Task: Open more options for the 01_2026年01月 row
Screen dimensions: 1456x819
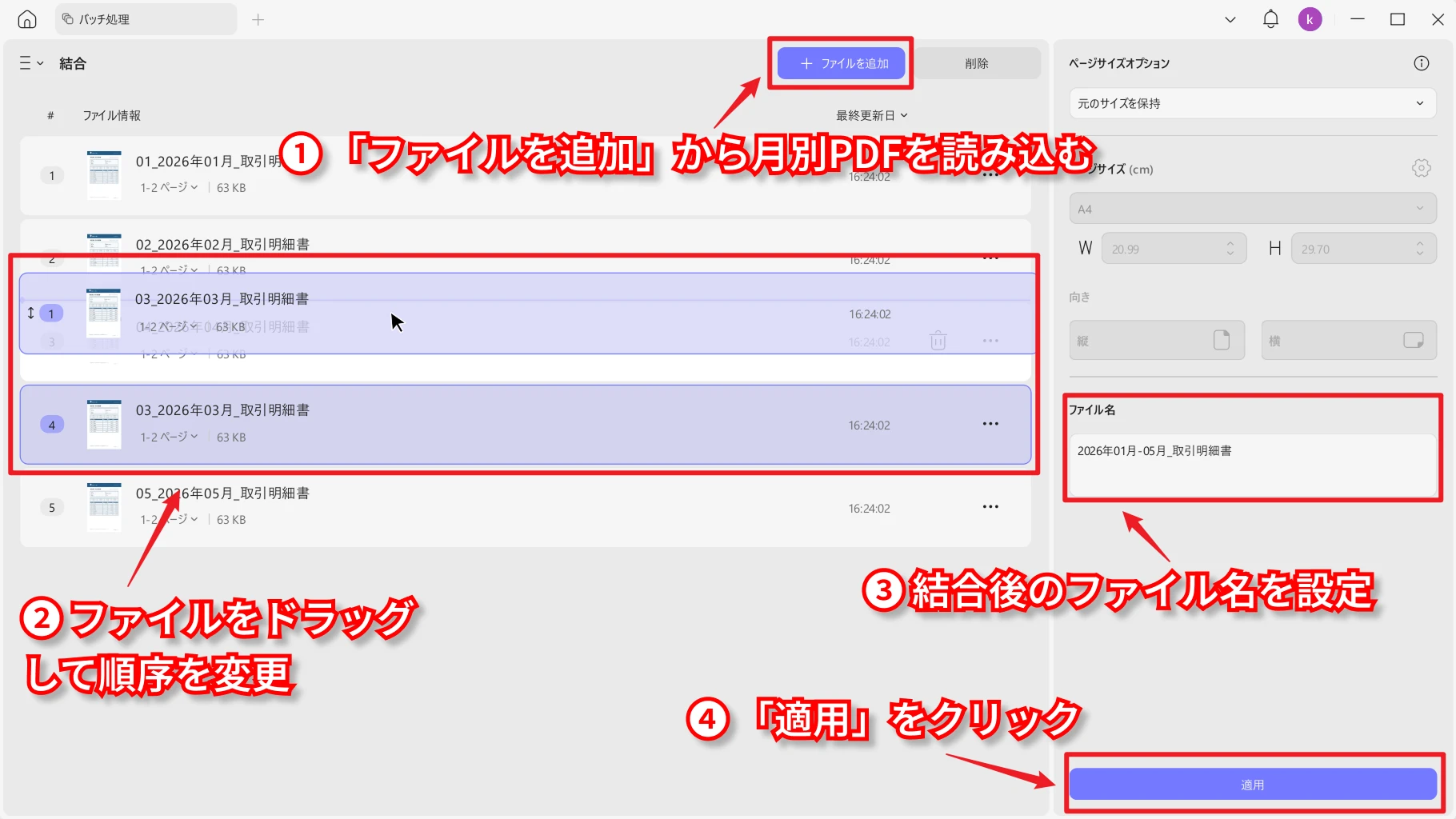Action: tap(990, 175)
